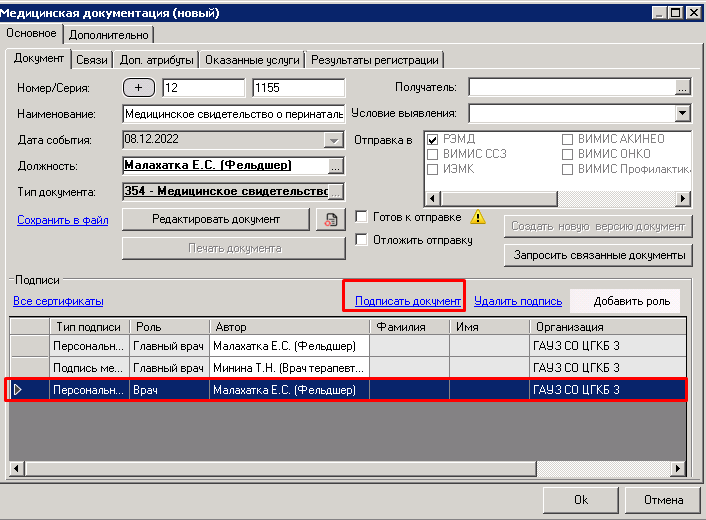Expand the Условие выявления dropdown
Viewport: 706px width, 520px height.
point(682,113)
